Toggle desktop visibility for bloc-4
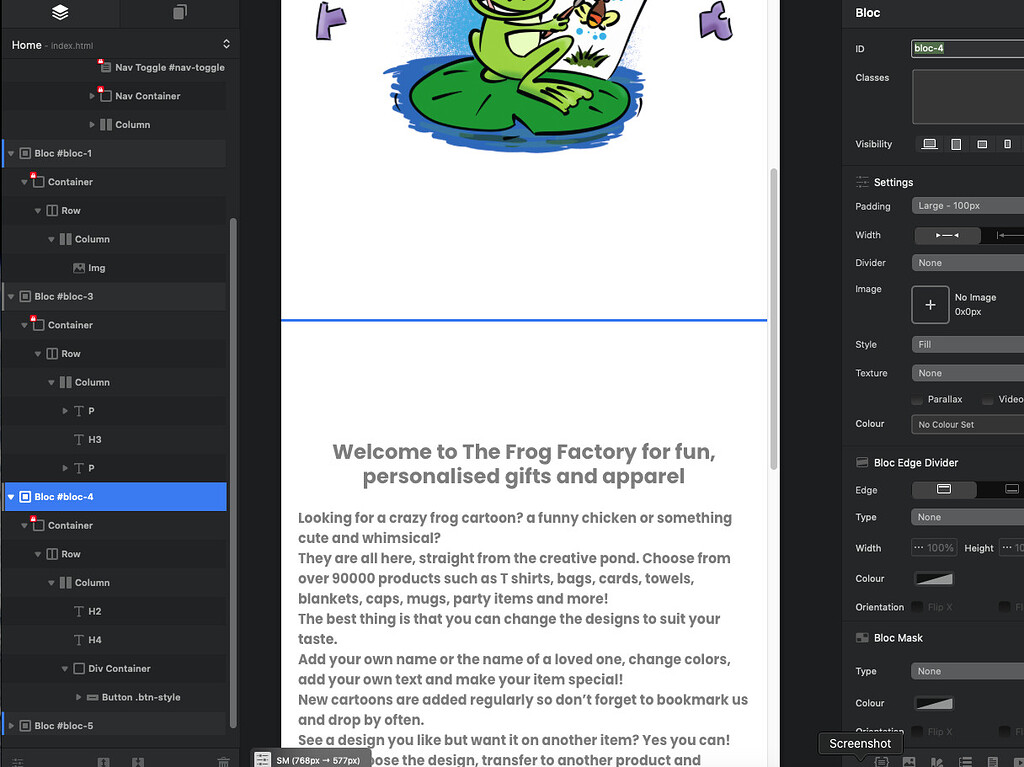 click(x=928, y=144)
